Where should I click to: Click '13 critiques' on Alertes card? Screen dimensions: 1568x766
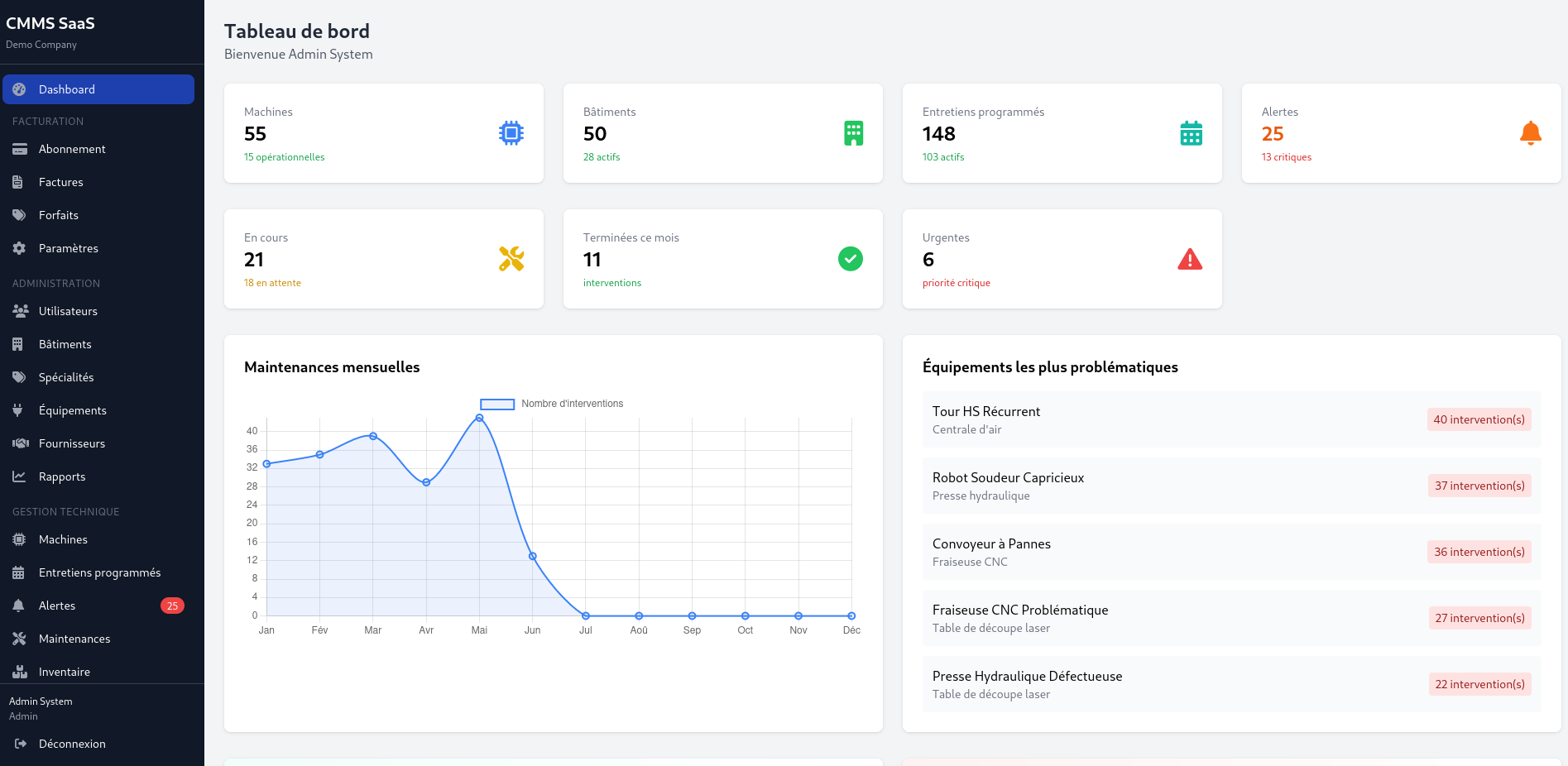click(1287, 157)
